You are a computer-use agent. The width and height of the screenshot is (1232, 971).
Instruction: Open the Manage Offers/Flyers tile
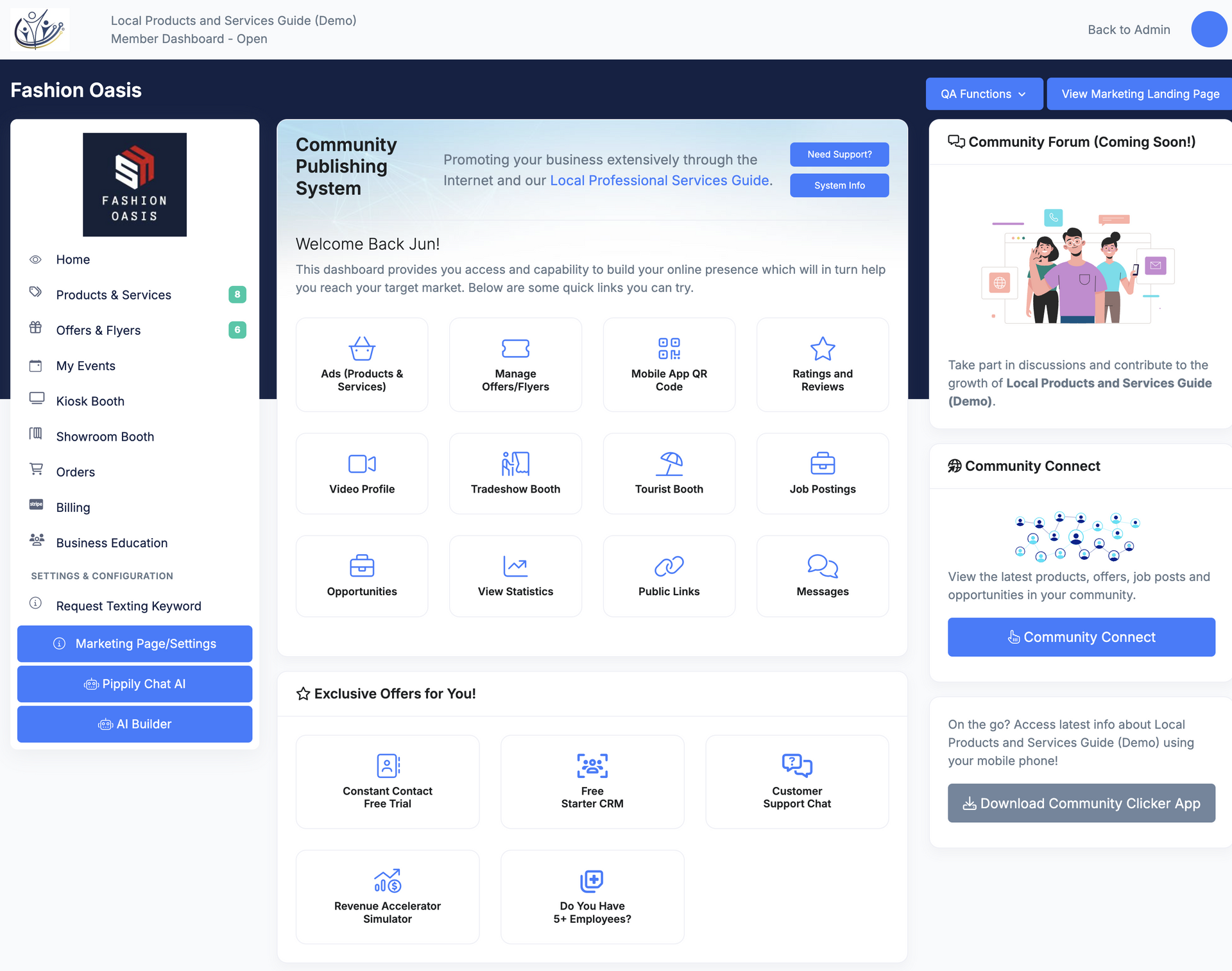point(515,364)
